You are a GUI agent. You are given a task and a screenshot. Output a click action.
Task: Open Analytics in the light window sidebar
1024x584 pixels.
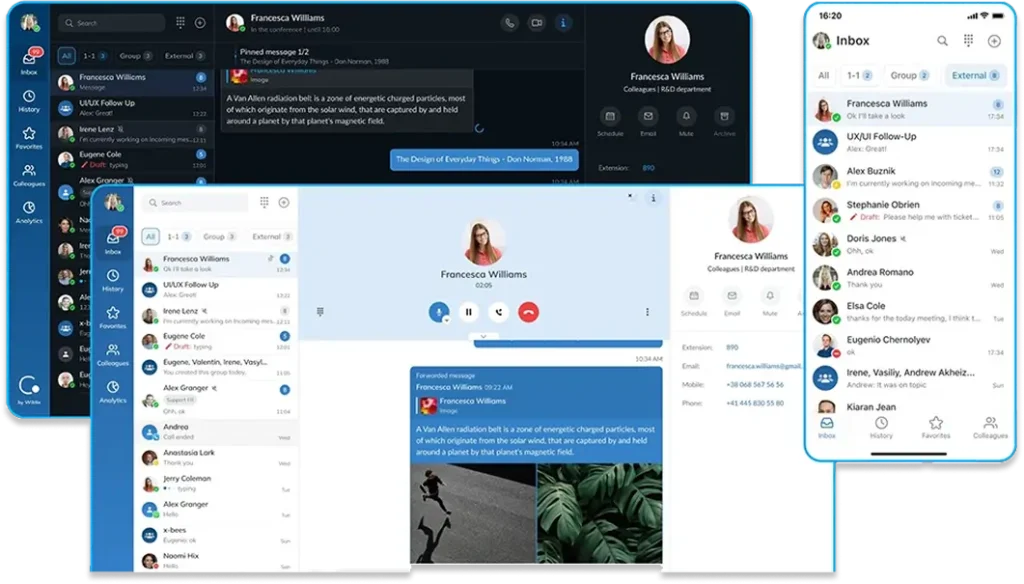pyautogui.click(x=113, y=392)
